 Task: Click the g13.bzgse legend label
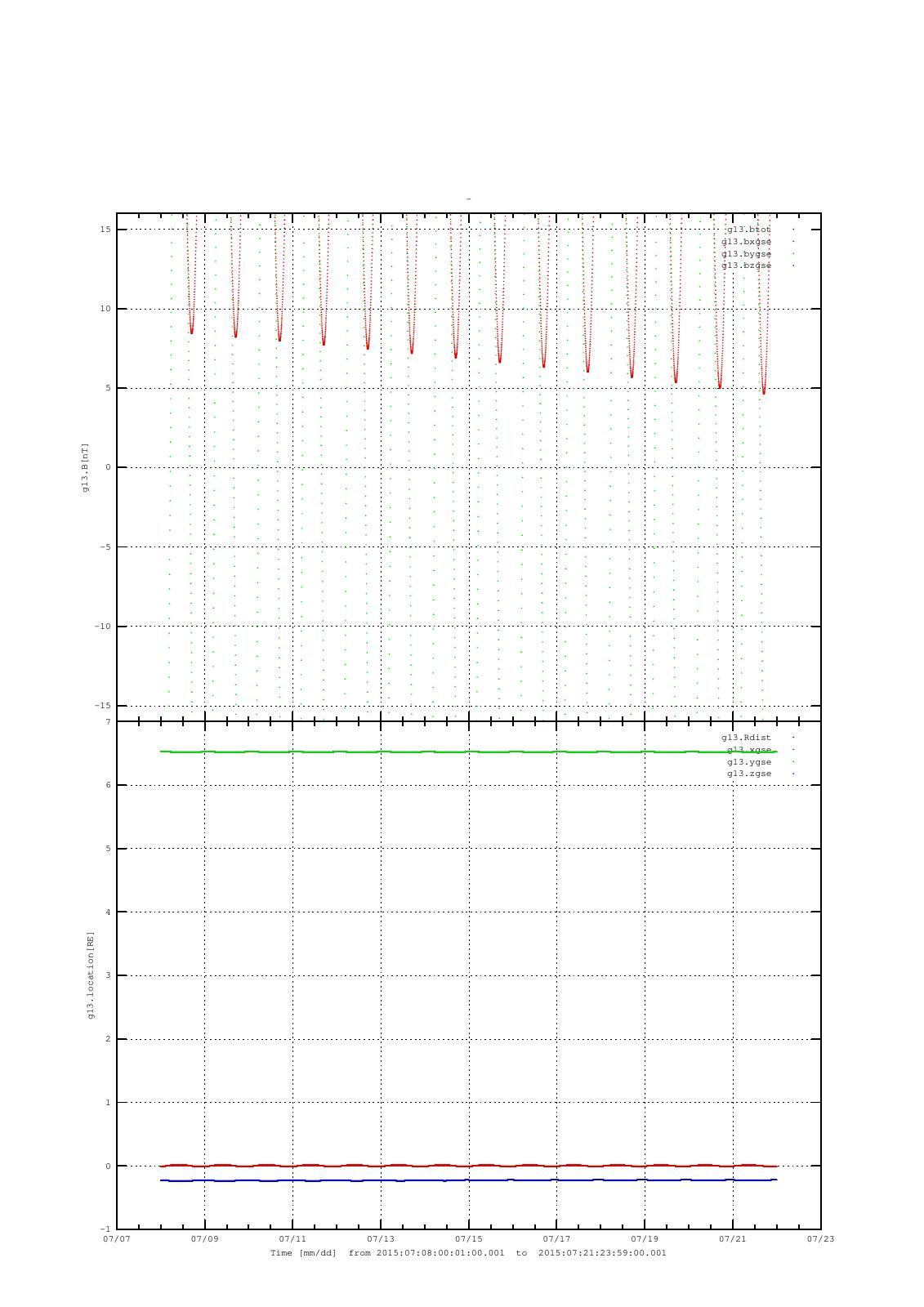[747, 265]
